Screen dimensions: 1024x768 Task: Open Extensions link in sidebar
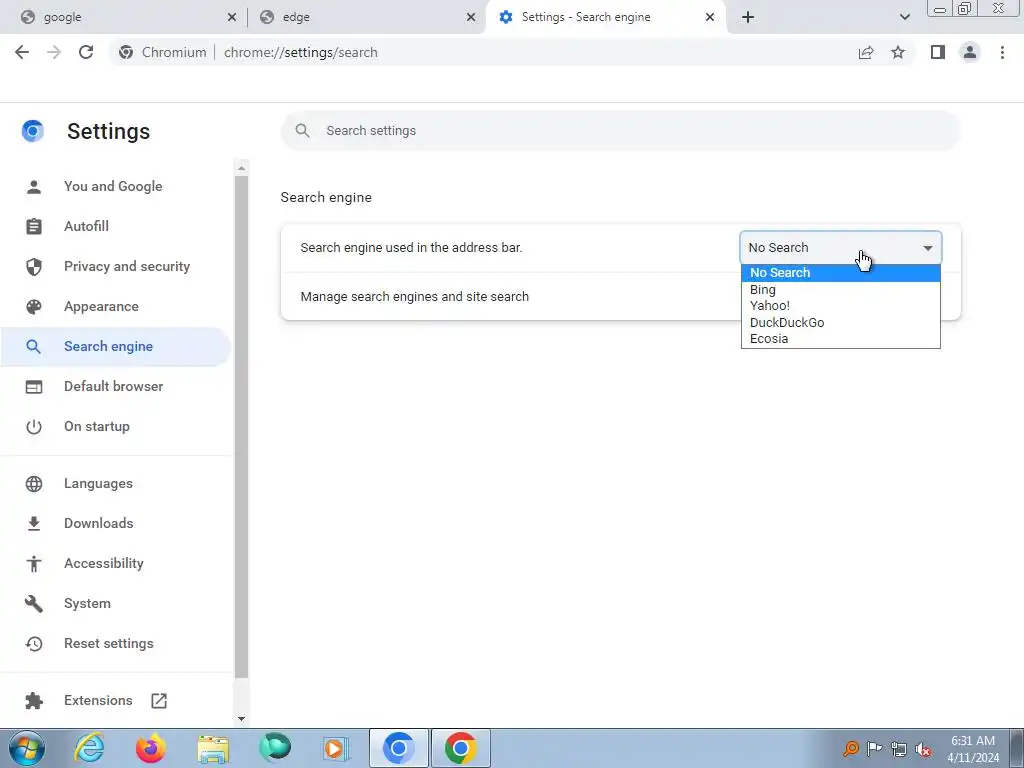coord(116,700)
